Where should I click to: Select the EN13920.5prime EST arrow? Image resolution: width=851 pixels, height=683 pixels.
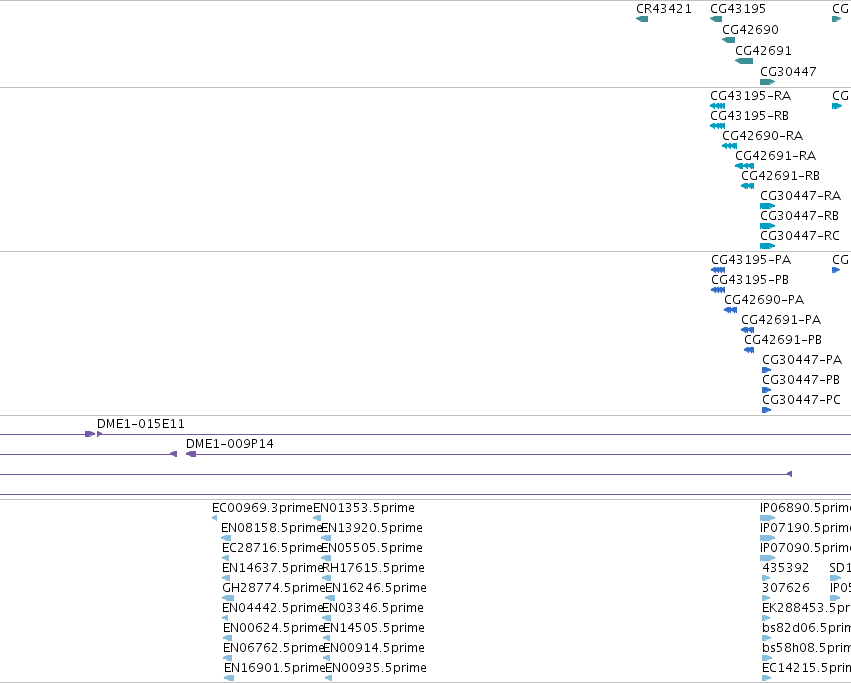point(326,538)
